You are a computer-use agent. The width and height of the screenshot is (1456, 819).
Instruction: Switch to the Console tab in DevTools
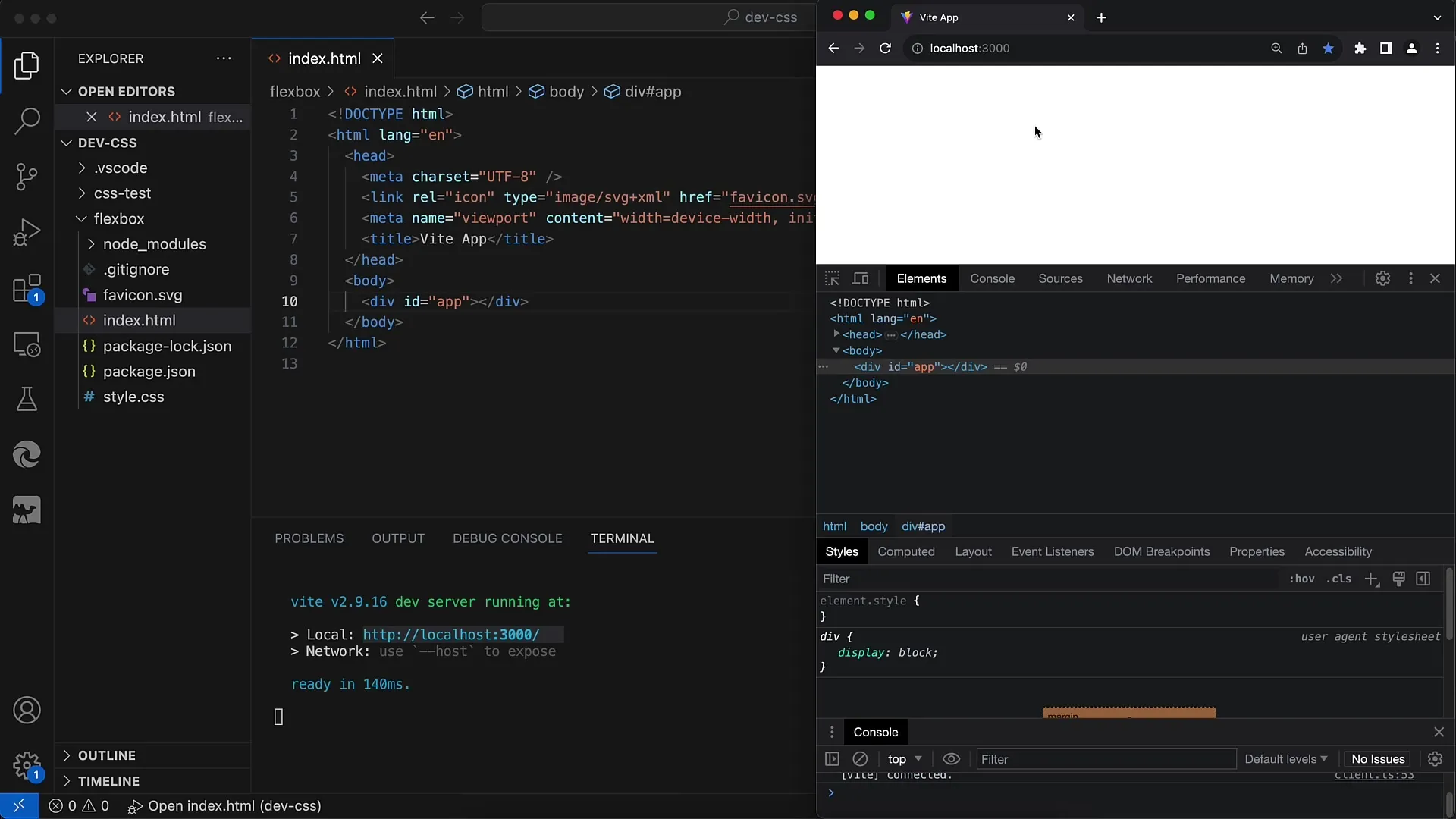[993, 278]
